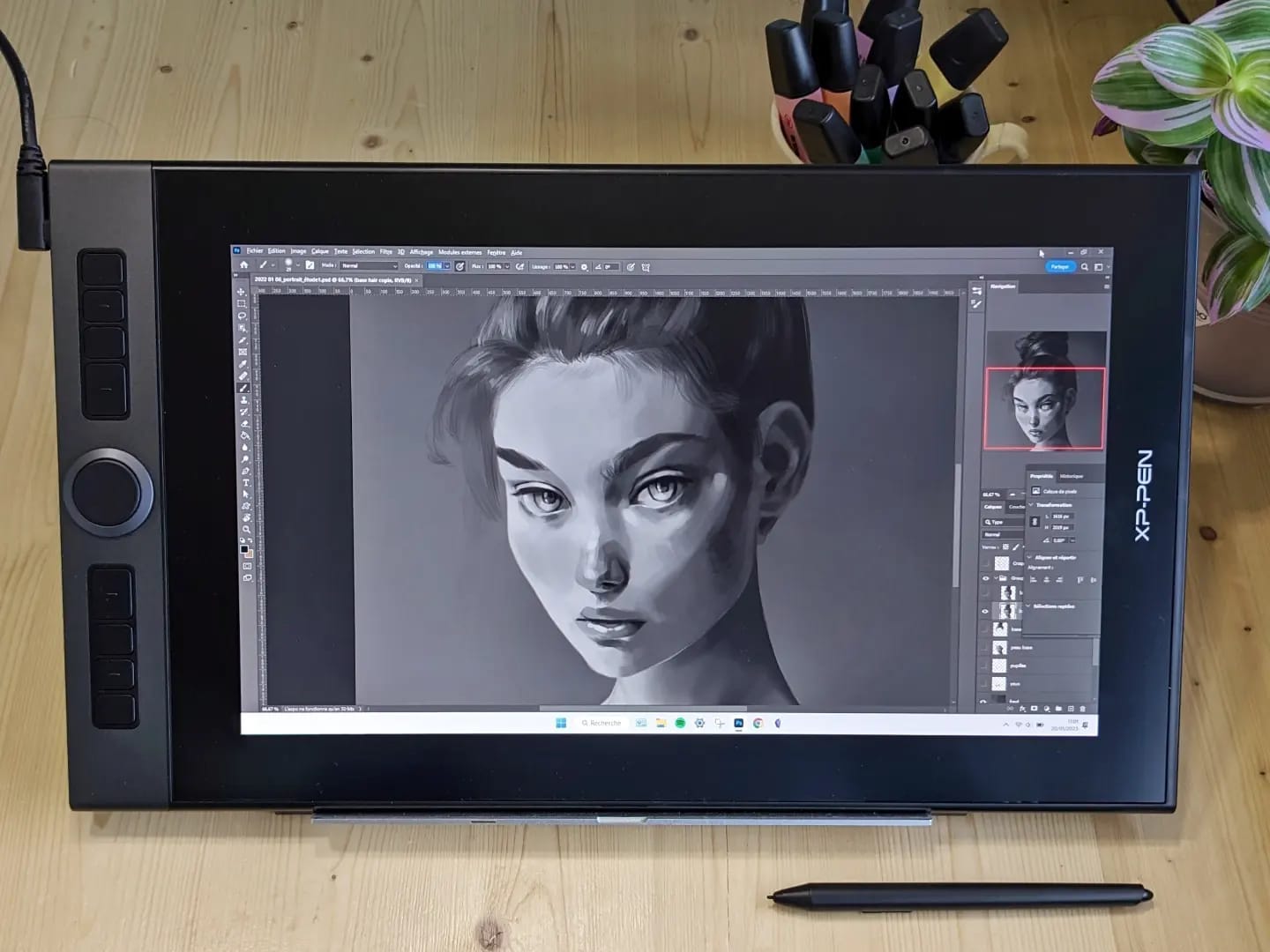Open the brush preset picker arrow
The height and width of the screenshot is (952, 1270).
pos(298,265)
